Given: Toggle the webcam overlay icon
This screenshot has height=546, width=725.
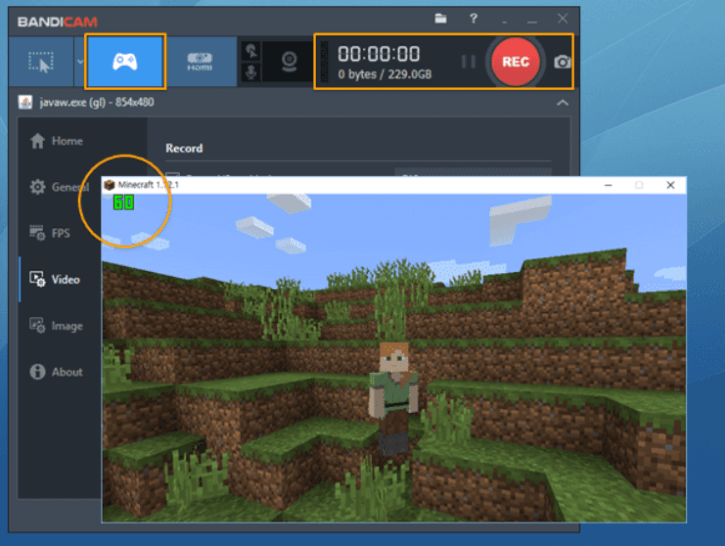Looking at the screenshot, I should click(289, 61).
